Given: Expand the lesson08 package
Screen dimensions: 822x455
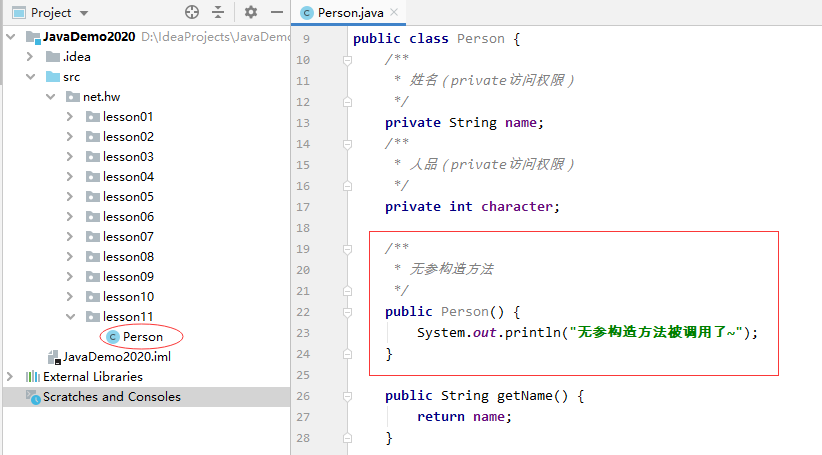Looking at the screenshot, I should [70, 257].
